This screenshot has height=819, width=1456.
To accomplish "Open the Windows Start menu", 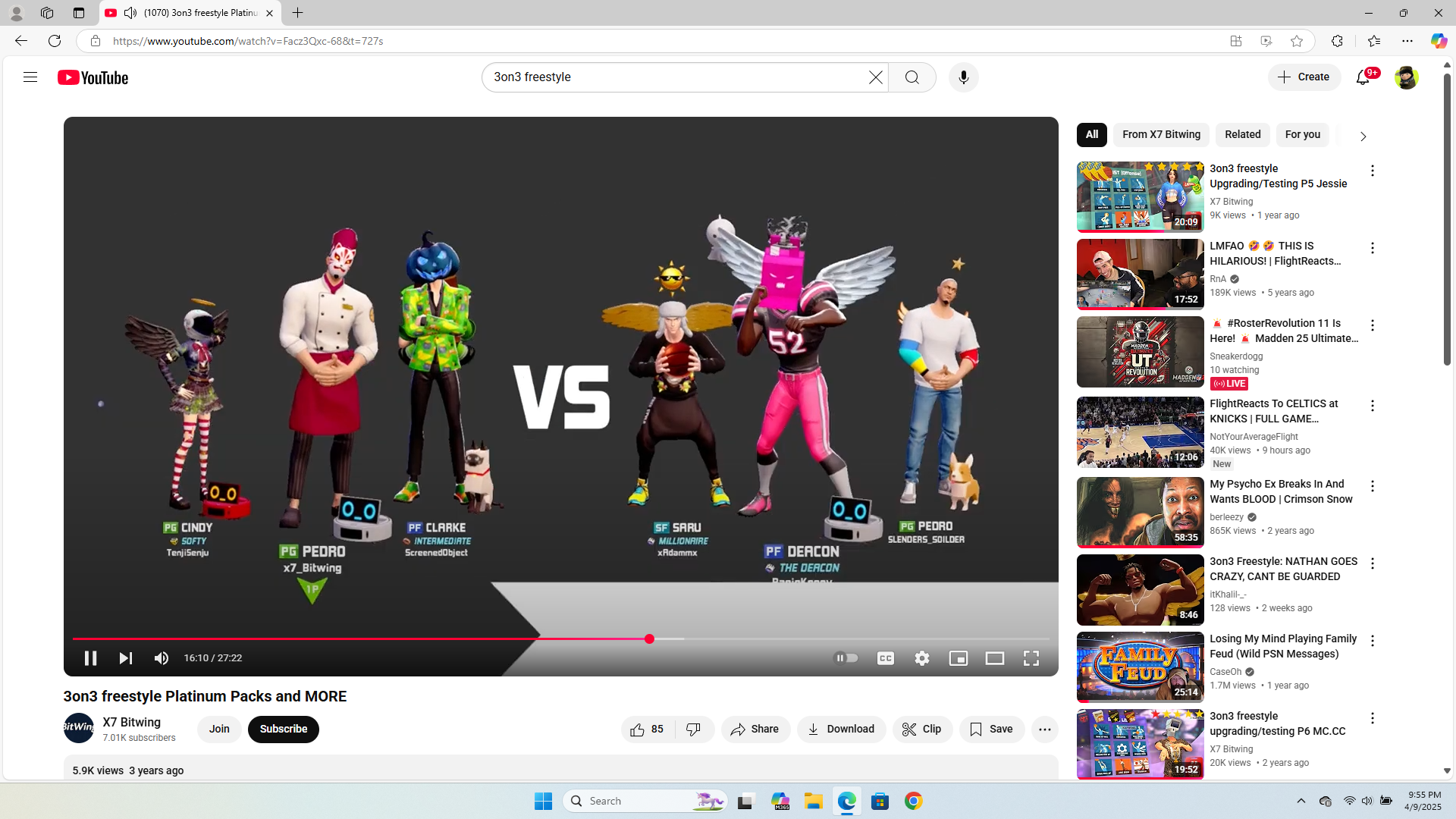I will [543, 801].
